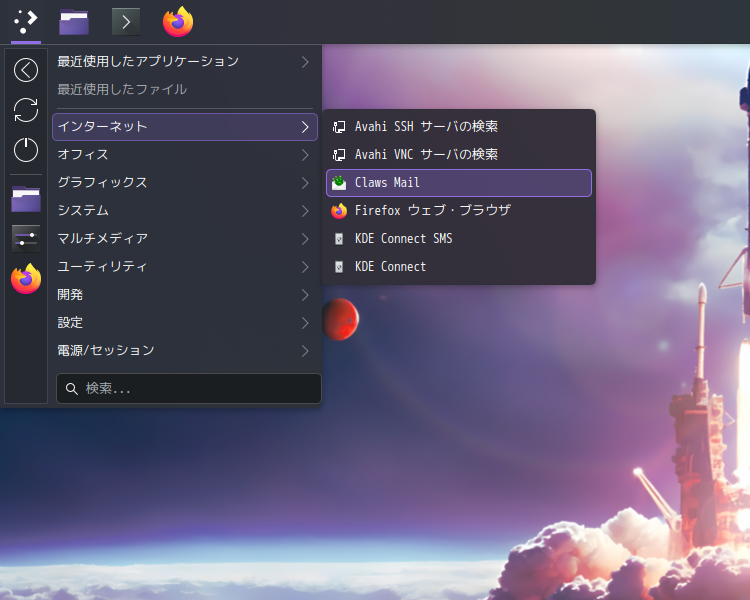Image resolution: width=750 pixels, height=600 pixels.
Task: Expand the インターネット category chevron
Action: point(305,127)
